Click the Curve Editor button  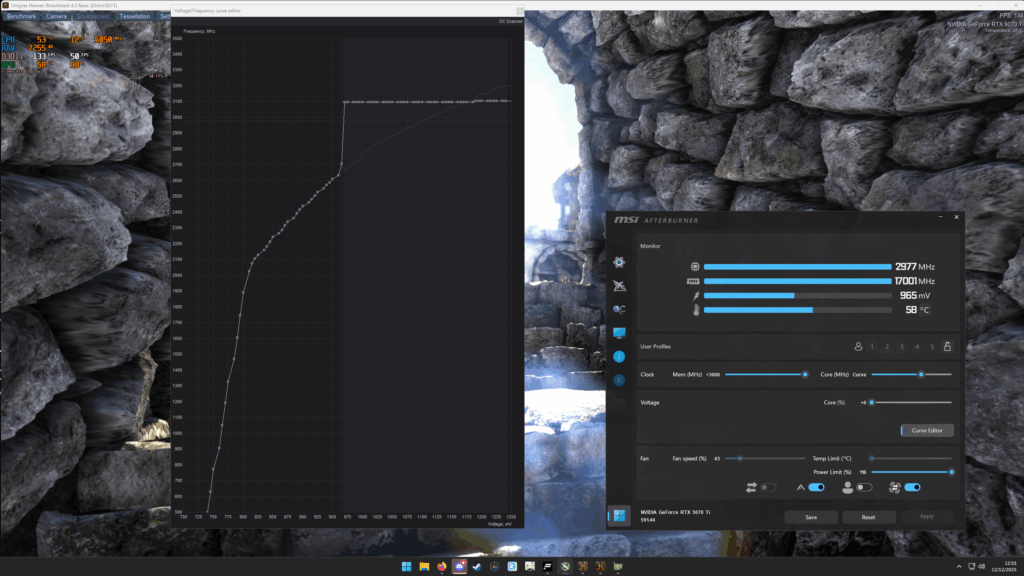[927, 430]
